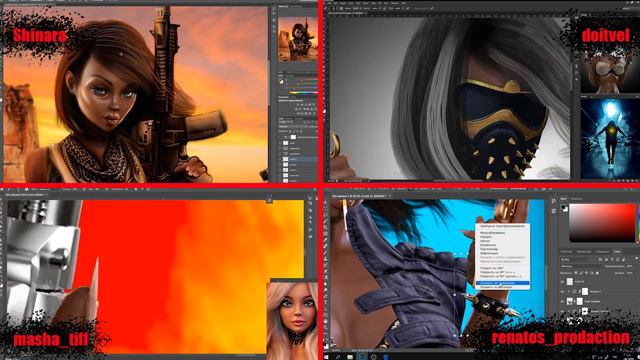
Task: Filter adjustment layers in renatos_prodaction Layers panel
Action: (606, 260)
